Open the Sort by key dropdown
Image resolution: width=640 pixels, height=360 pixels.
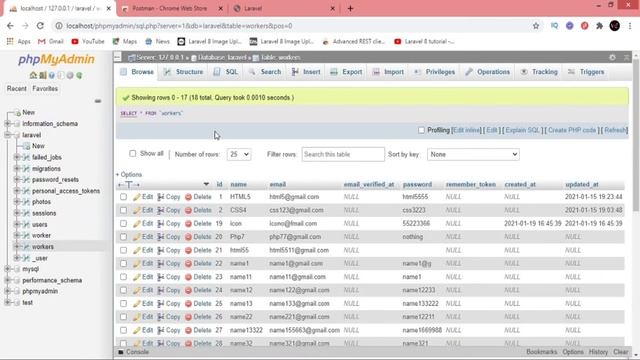pos(473,154)
